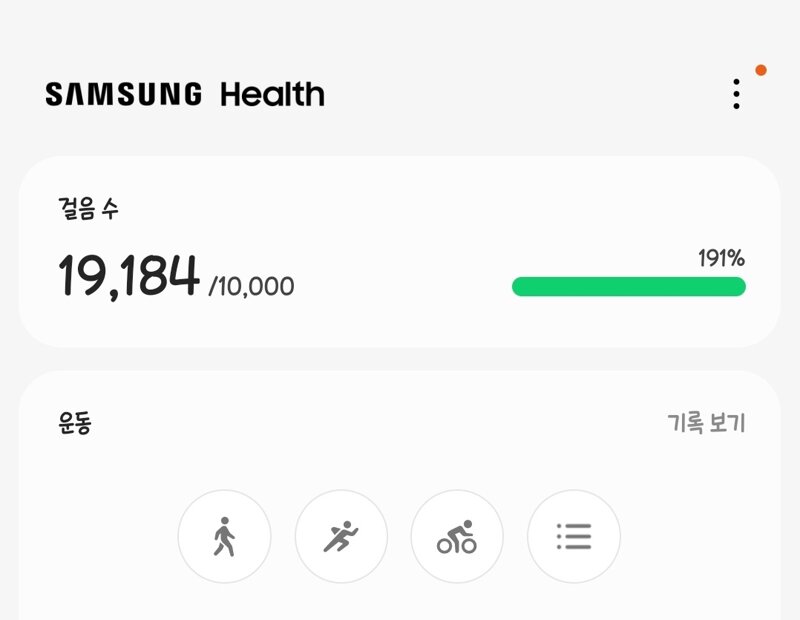Tap the 19,184 step count number
This screenshot has width=800, height=620.
[x=129, y=276]
